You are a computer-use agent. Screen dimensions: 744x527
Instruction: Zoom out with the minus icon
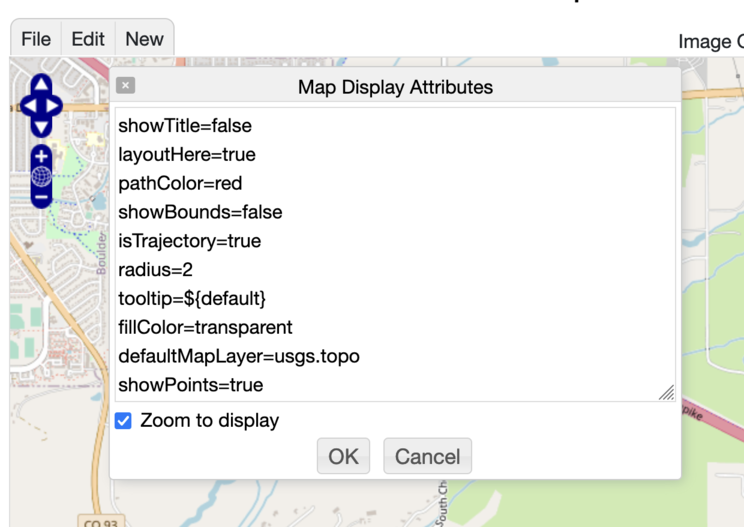pos(41,197)
